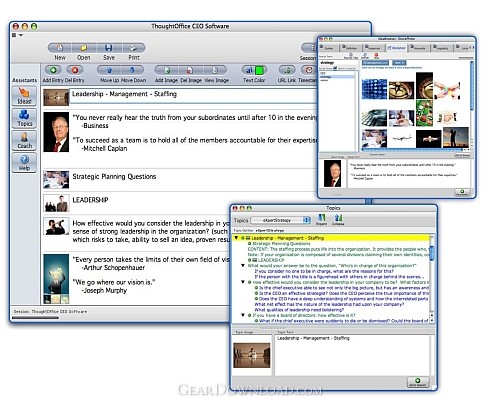The image size is (500, 398).
Task: Switch to the Quotes tab in IdeaBrowser
Action: [x=328, y=48]
